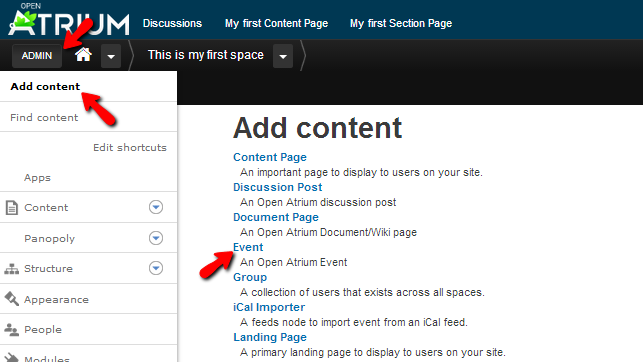The image size is (643, 362).
Task: Open the People sidebar entry
Action: [43, 330]
